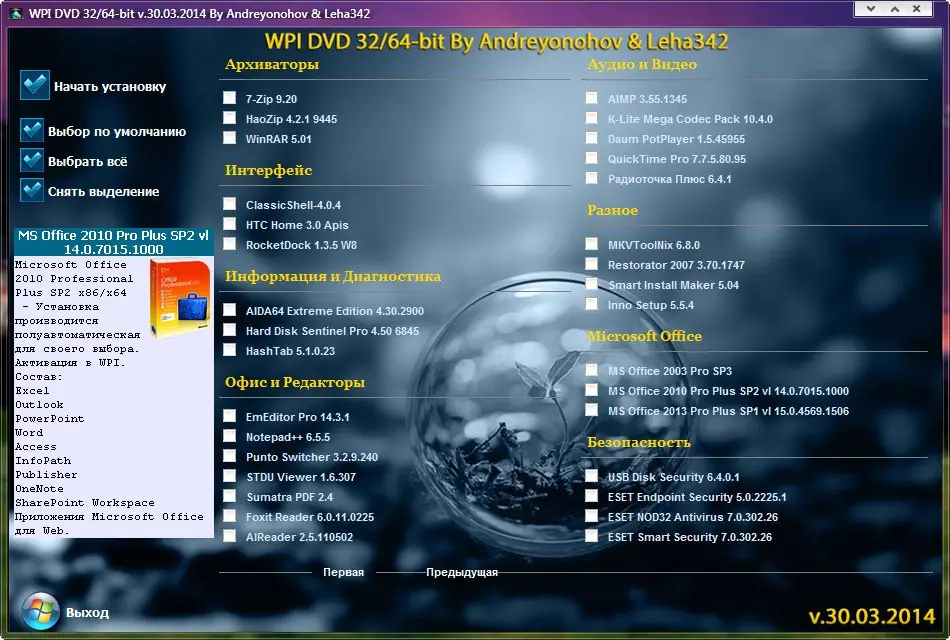Check HTC Home 3.0 Apis
This screenshot has width=950, height=640.
pos(230,224)
